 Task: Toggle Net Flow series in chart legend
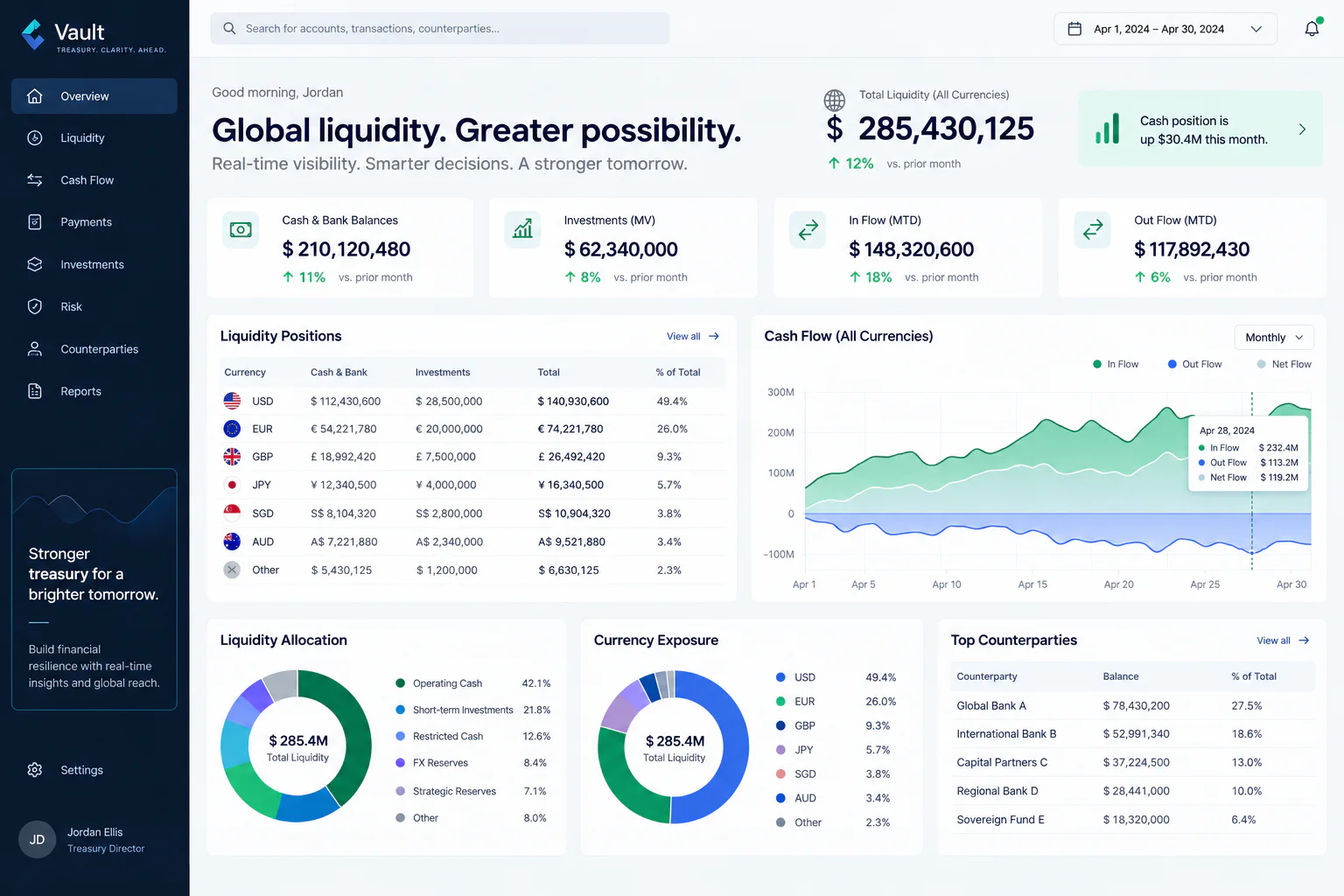point(1284,364)
